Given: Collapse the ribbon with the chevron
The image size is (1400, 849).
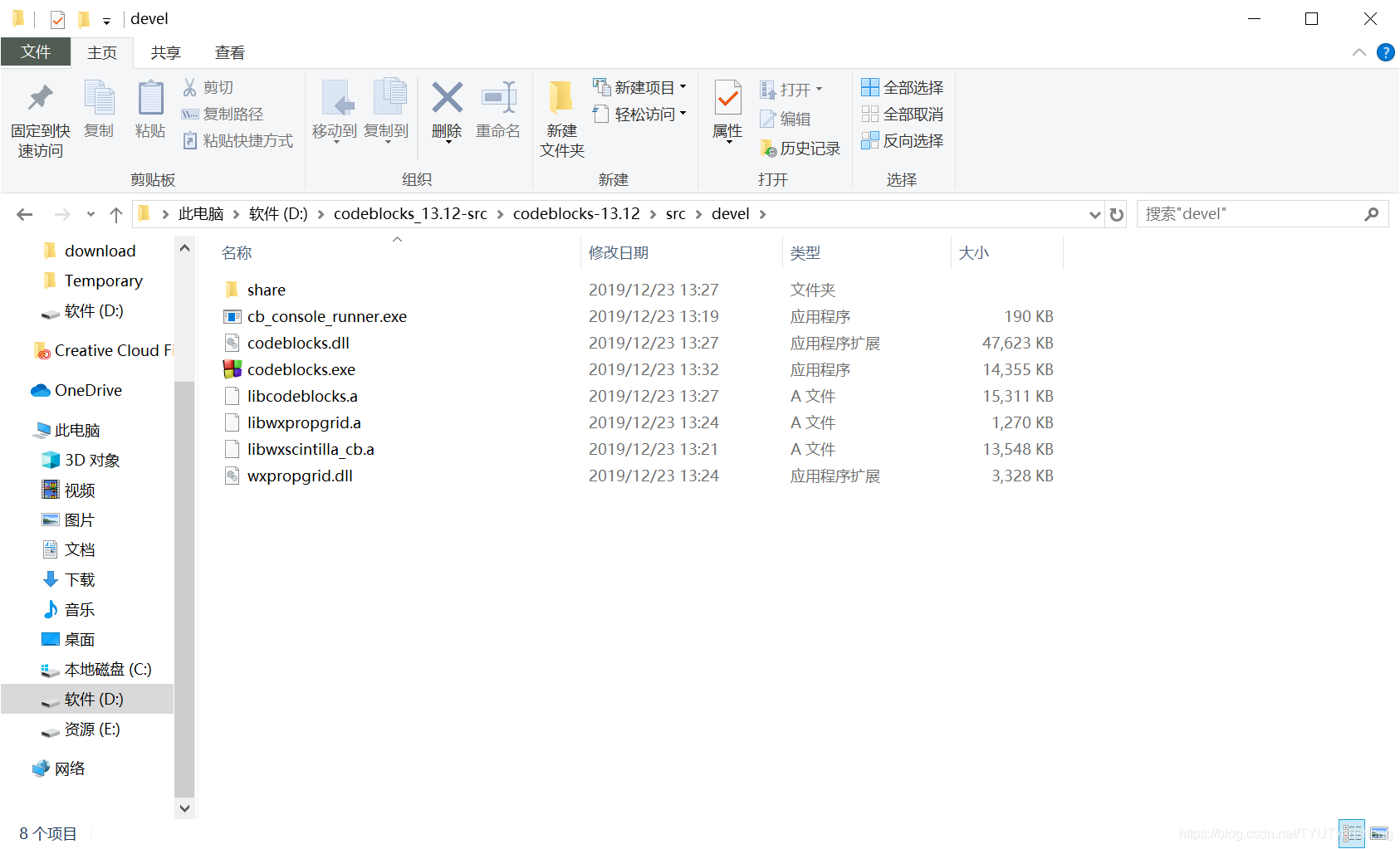Looking at the screenshot, I should click(x=1359, y=52).
